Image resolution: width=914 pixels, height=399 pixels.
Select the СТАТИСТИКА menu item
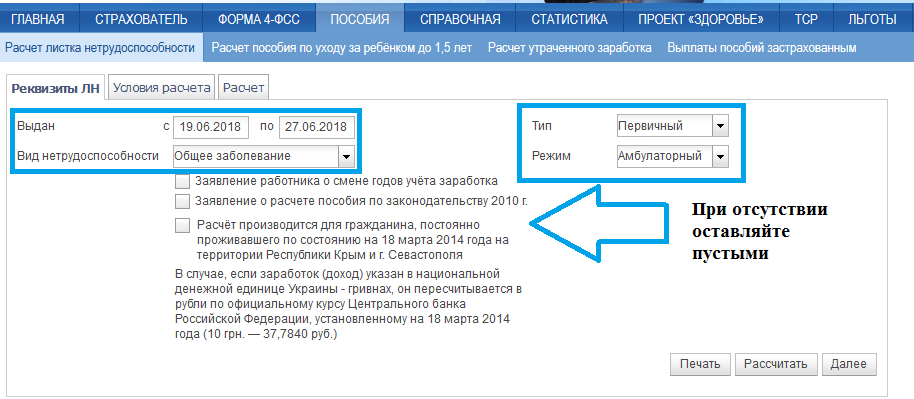tap(570, 19)
